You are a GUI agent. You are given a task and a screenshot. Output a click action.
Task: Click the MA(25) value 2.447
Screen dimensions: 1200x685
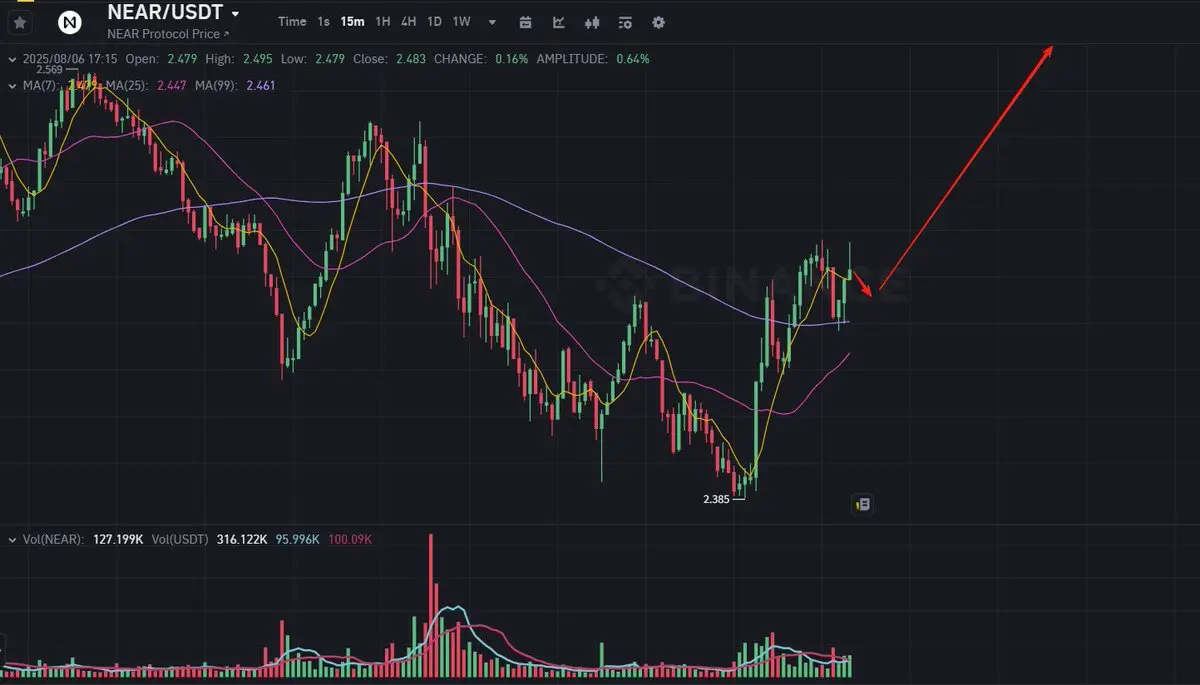[x=173, y=86]
